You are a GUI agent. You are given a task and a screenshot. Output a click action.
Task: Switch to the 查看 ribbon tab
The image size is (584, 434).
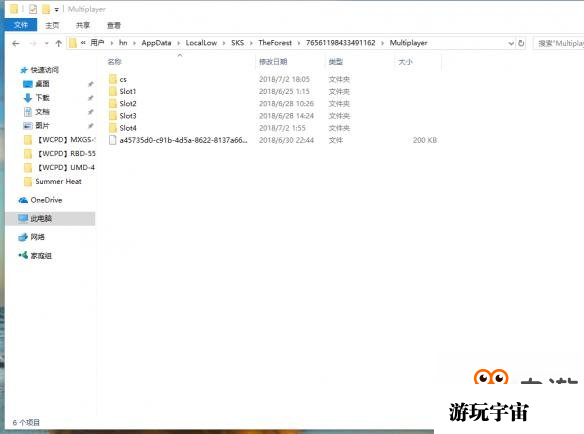[x=114, y=25]
